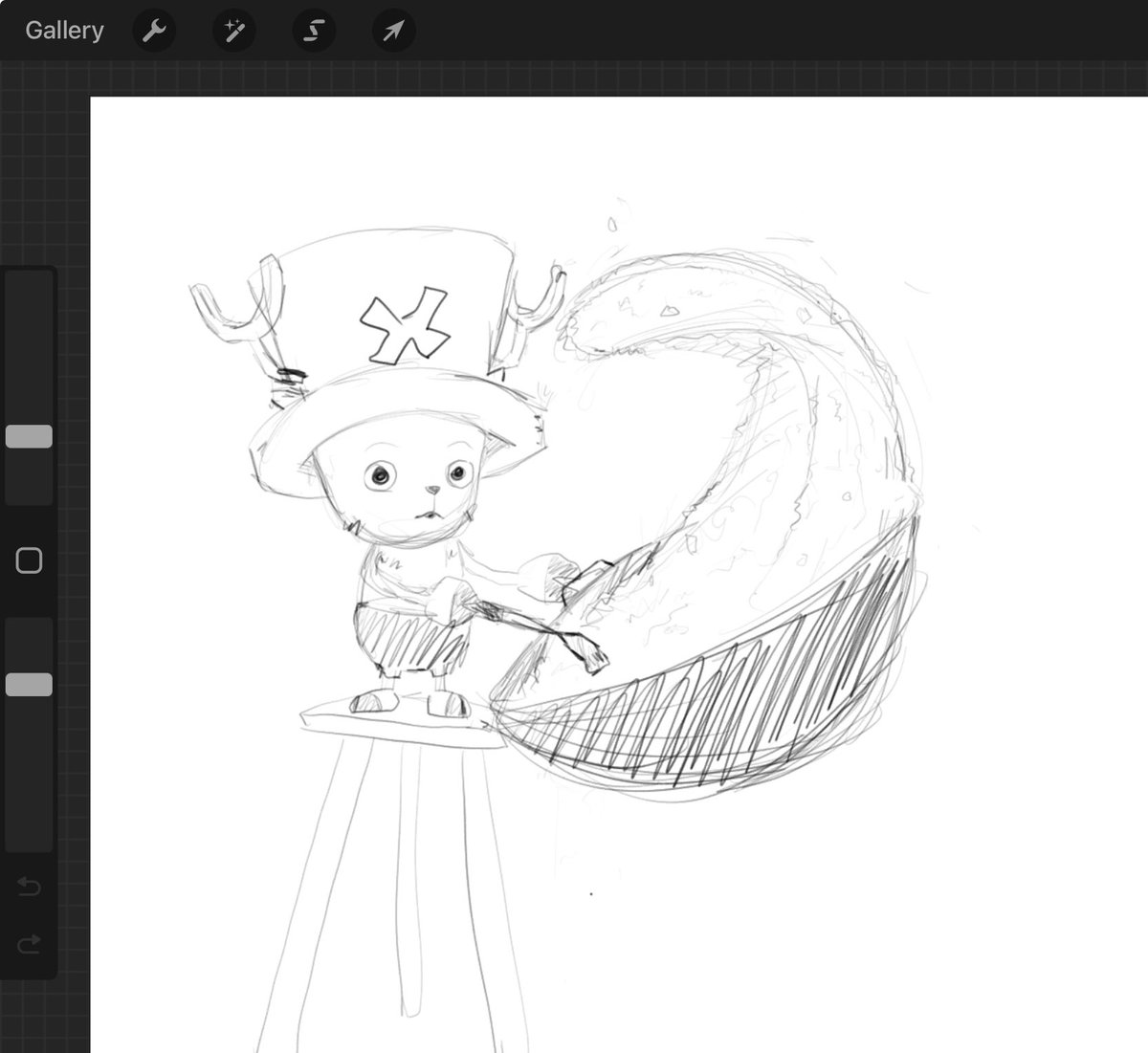This screenshot has height=1053, width=1148.
Task: Activate the Selection tool
Action: coord(313,32)
